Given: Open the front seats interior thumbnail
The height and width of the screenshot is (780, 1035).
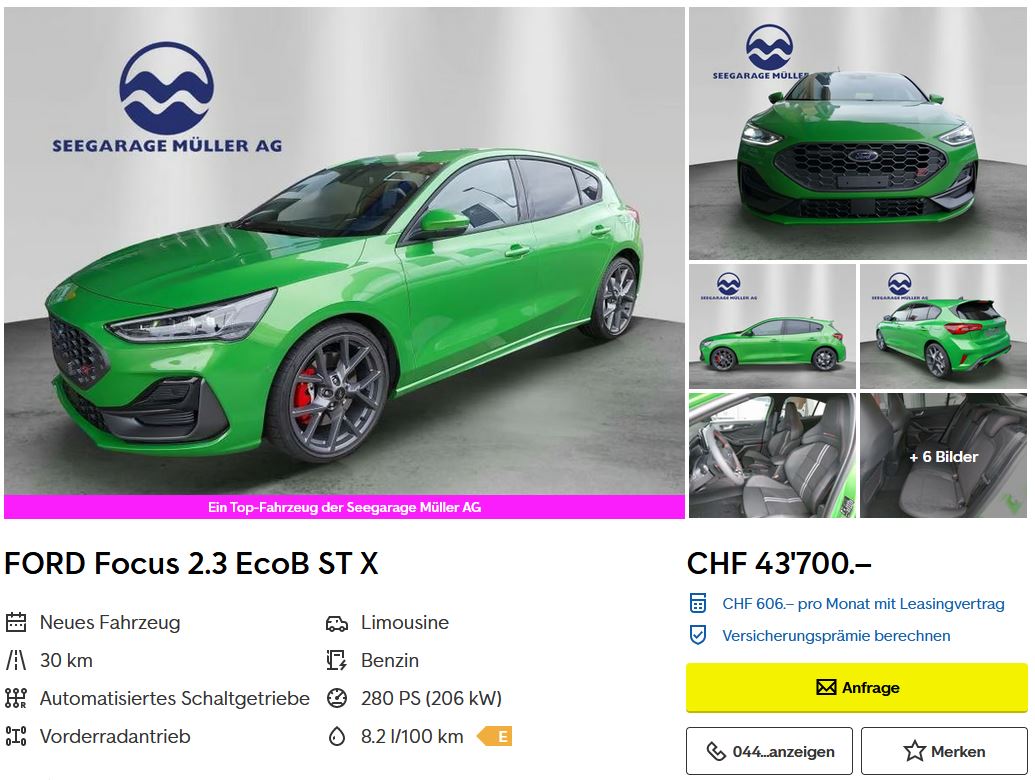Looking at the screenshot, I should point(772,456).
